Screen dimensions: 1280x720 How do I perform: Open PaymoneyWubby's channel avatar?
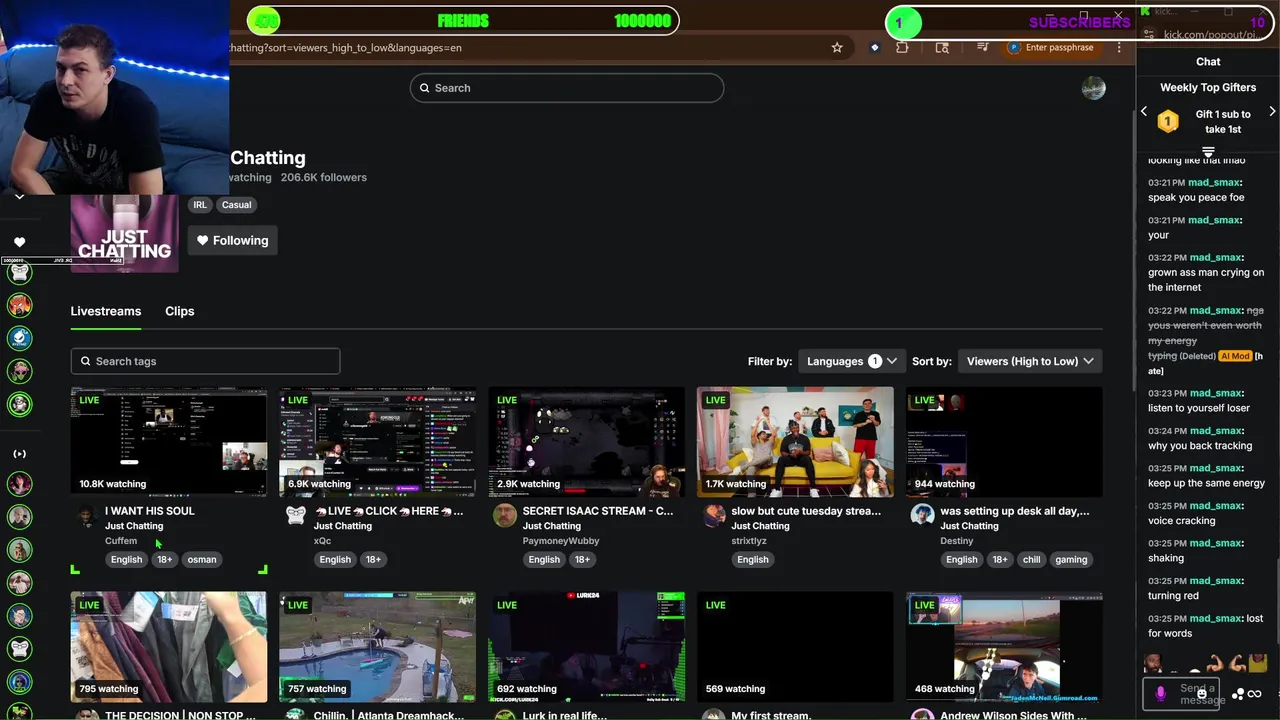click(x=504, y=515)
